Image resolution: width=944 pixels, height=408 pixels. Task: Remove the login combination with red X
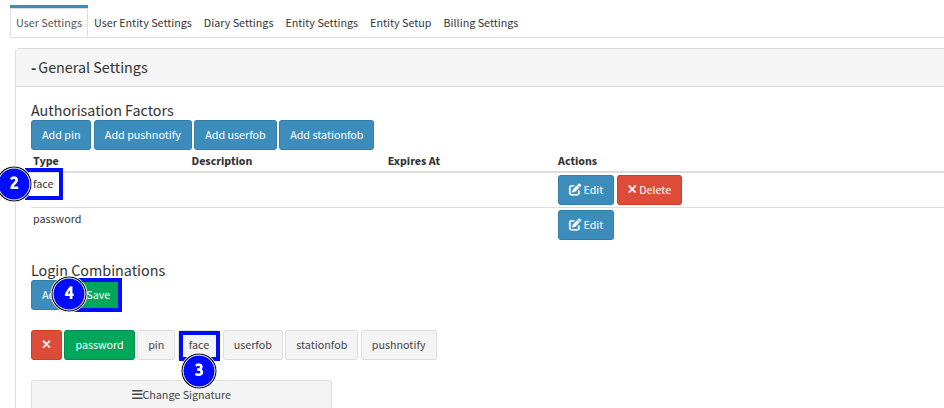coord(46,345)
